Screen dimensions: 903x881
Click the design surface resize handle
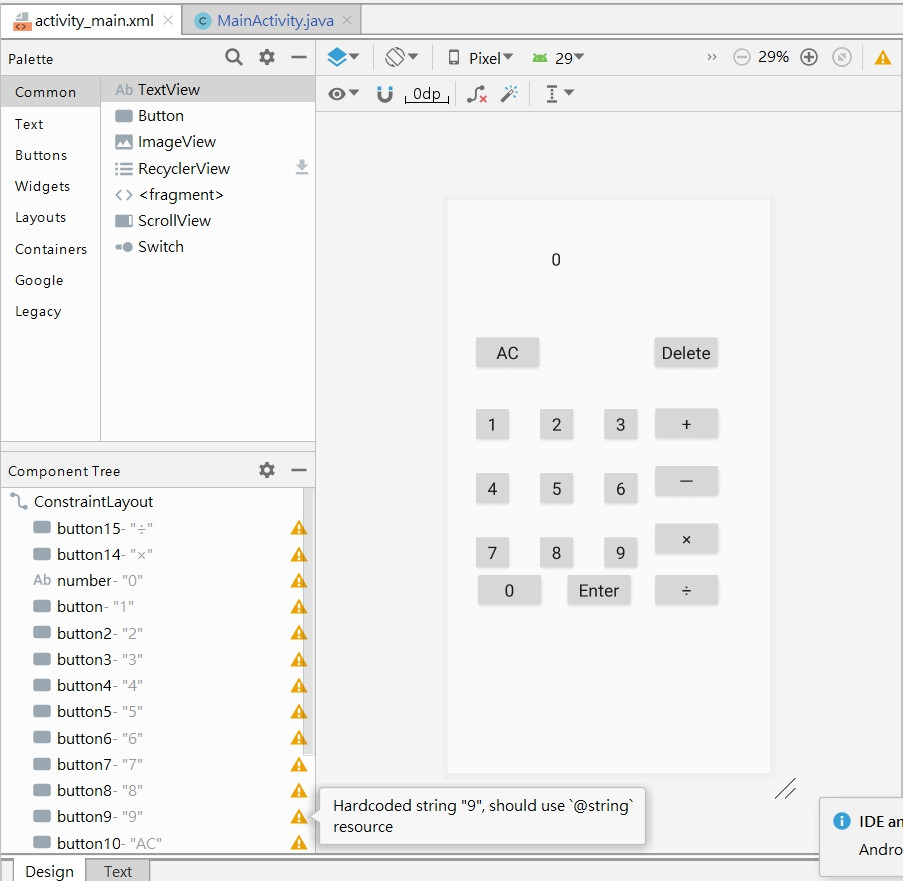786,788
